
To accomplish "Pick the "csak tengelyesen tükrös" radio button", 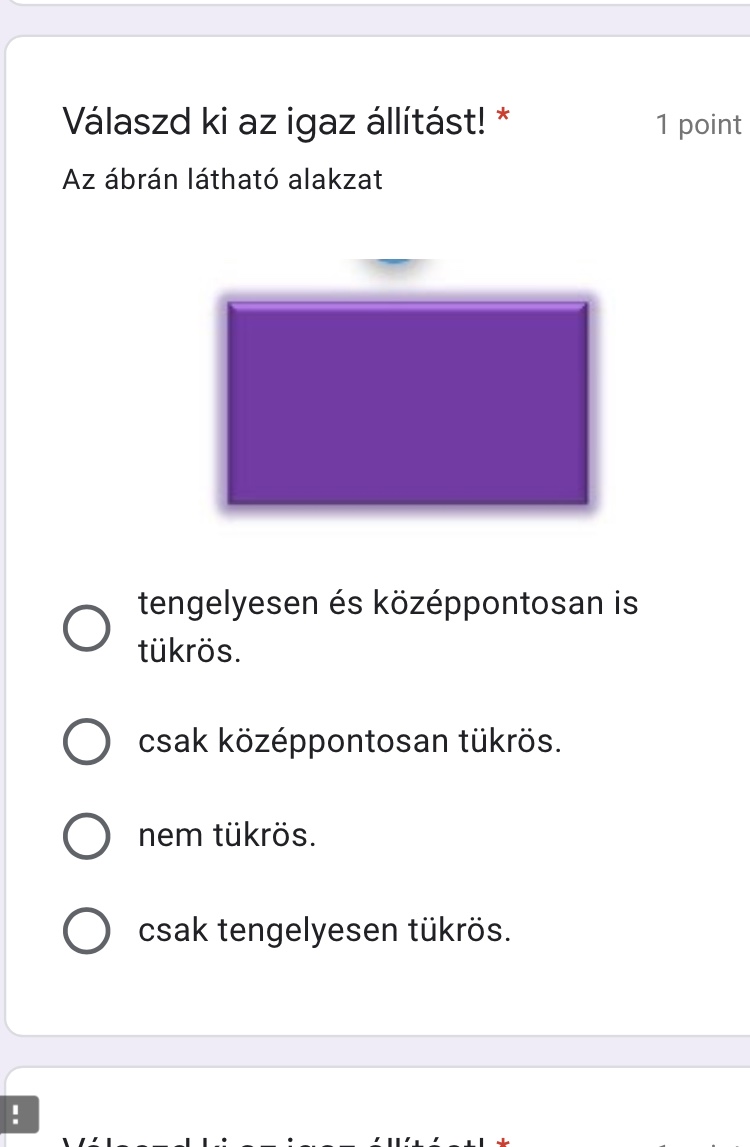I will (87, 930).
